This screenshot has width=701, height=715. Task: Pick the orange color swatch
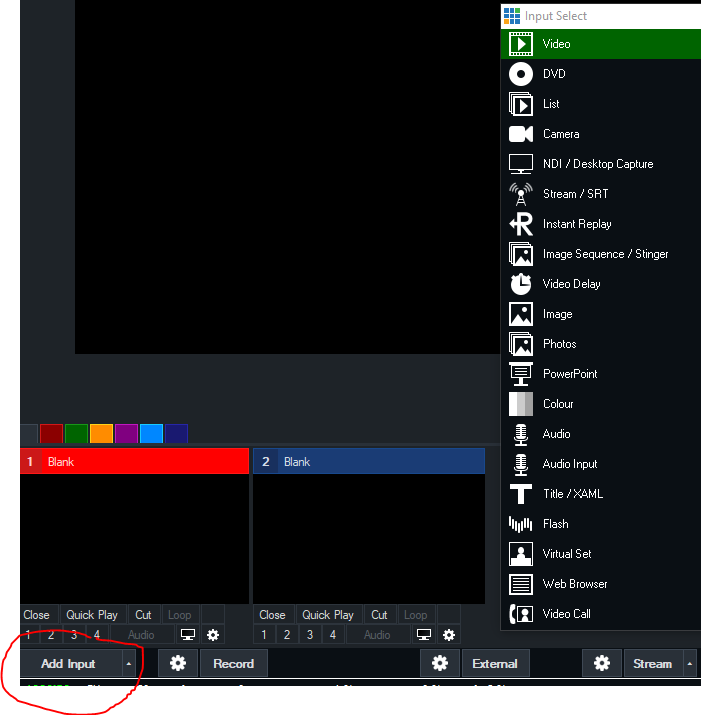[x=101, y=434]
